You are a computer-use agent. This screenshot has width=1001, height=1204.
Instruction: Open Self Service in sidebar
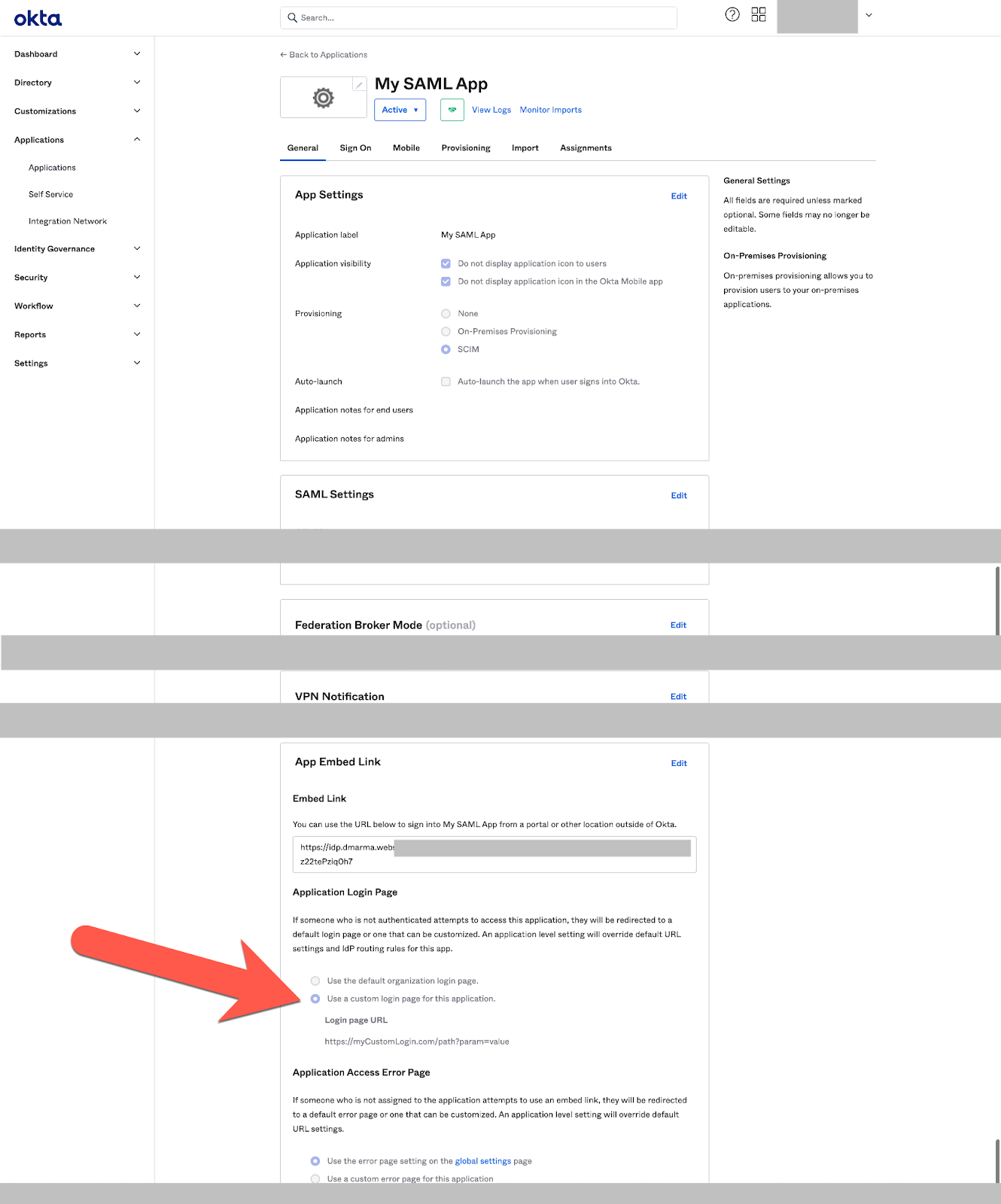point(50,194)
